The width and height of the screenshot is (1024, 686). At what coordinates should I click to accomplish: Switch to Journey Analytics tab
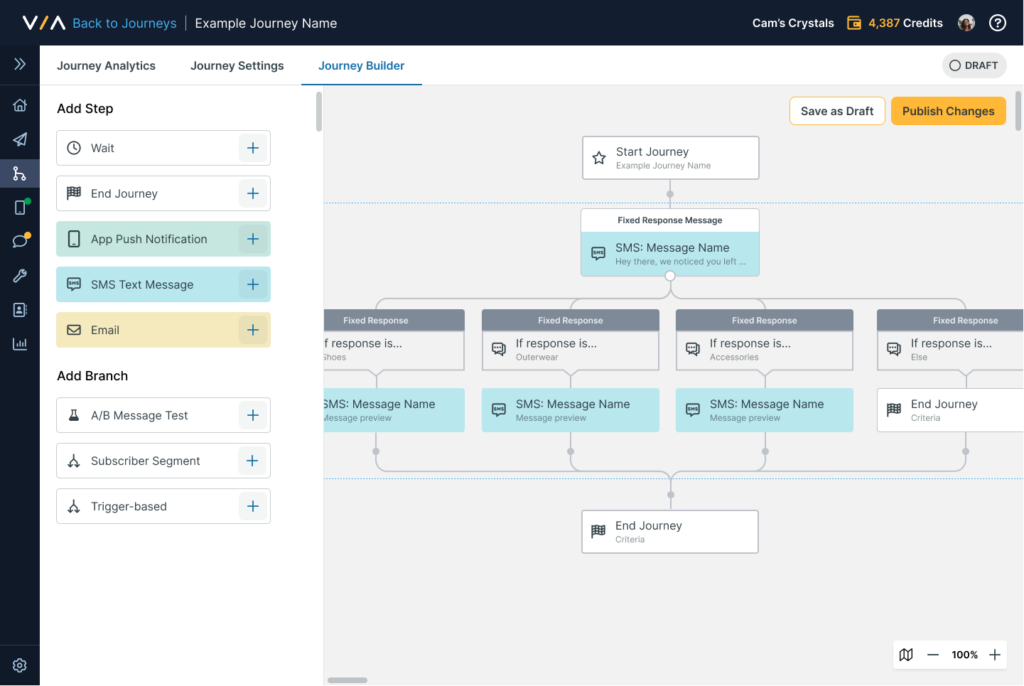[x=106, y=66]
